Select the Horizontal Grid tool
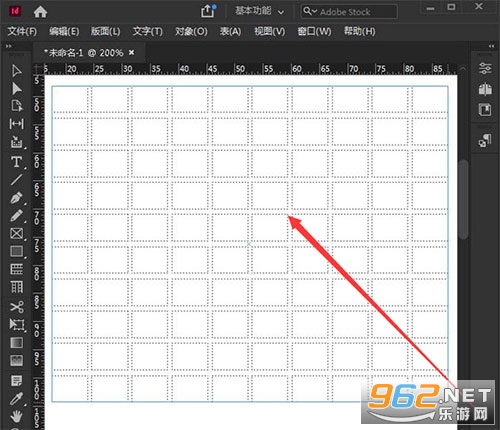Viewport: 500px width, 430px height. click(16, 269)
